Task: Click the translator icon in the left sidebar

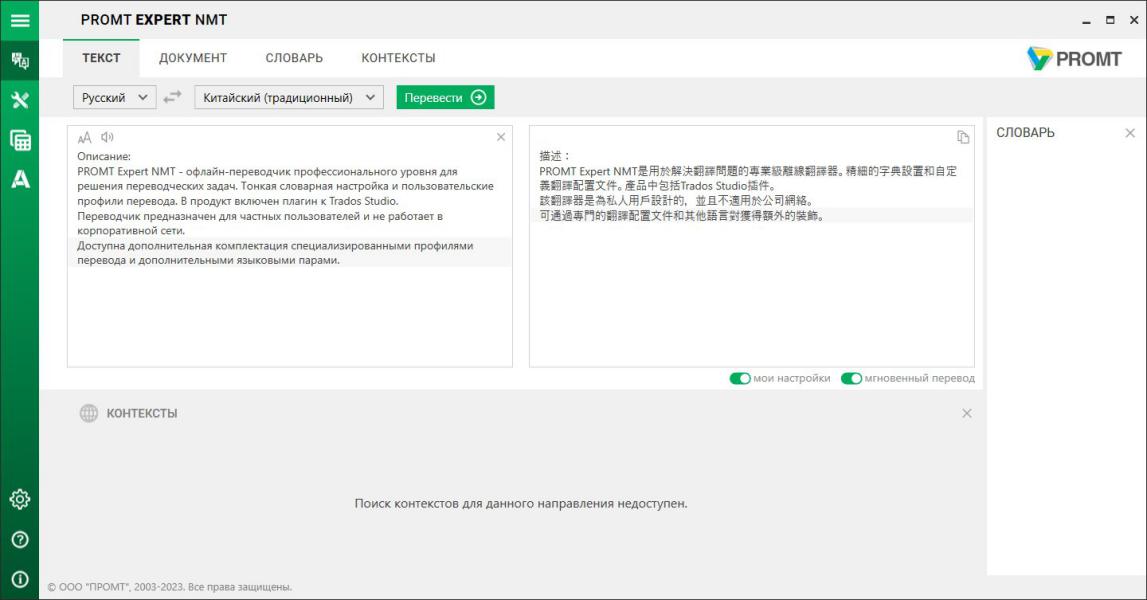Action: (19, 60)
